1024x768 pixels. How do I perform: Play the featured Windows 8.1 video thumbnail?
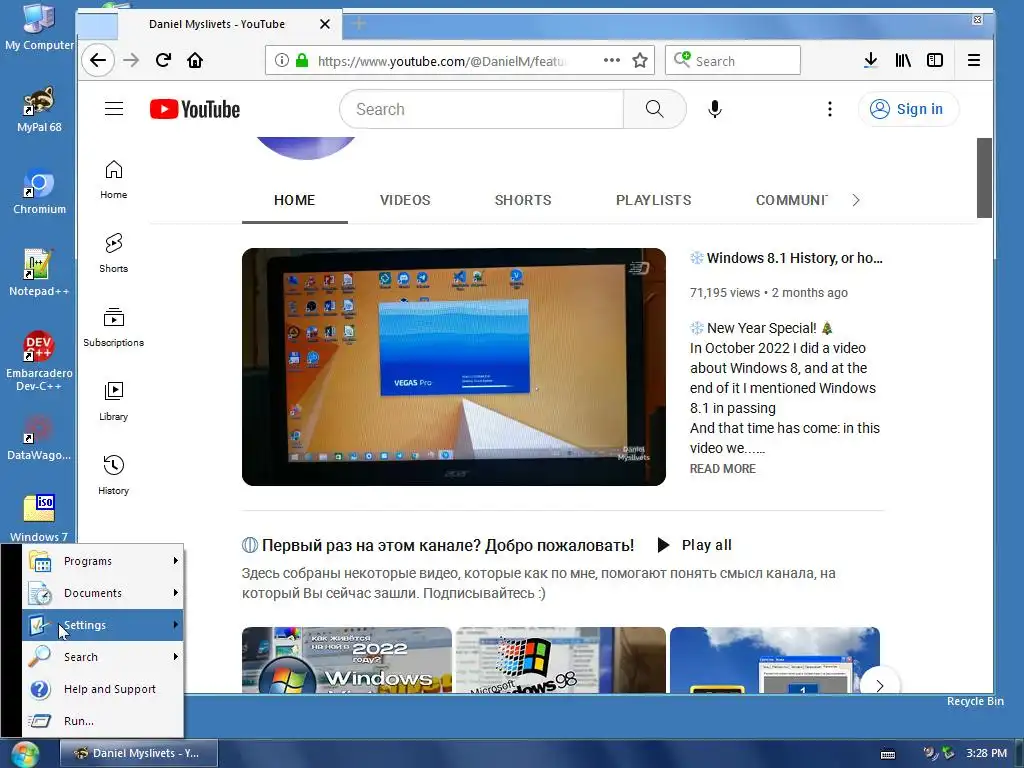454,367
